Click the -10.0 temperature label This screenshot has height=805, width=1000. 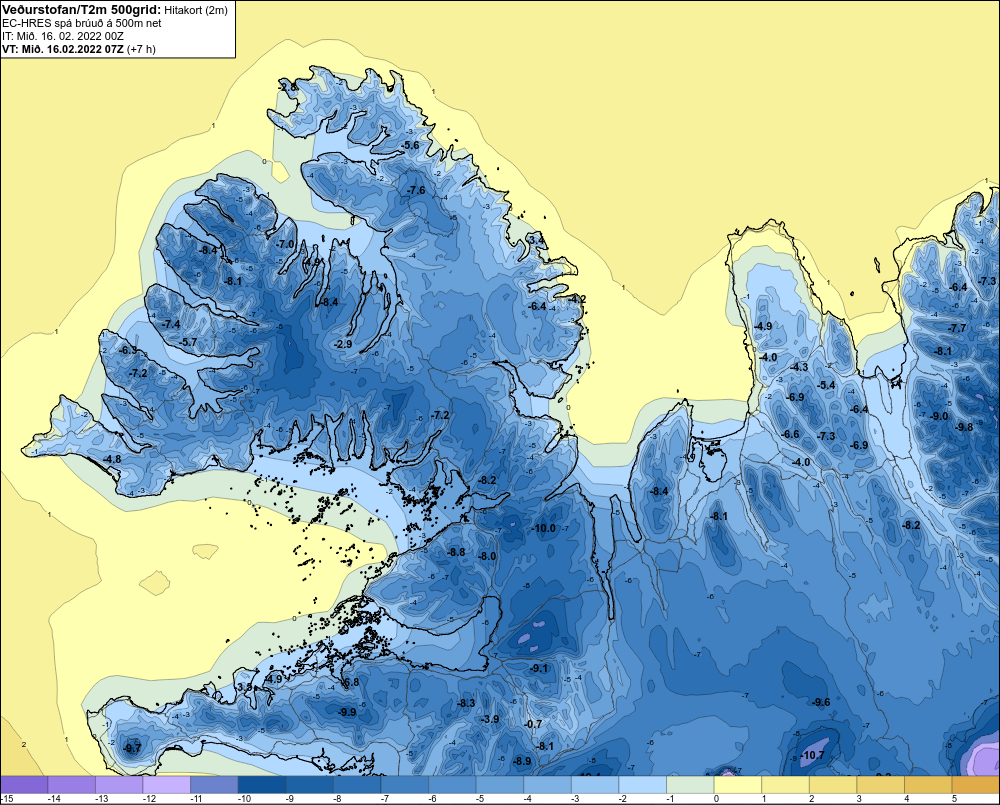coord(544,529)
